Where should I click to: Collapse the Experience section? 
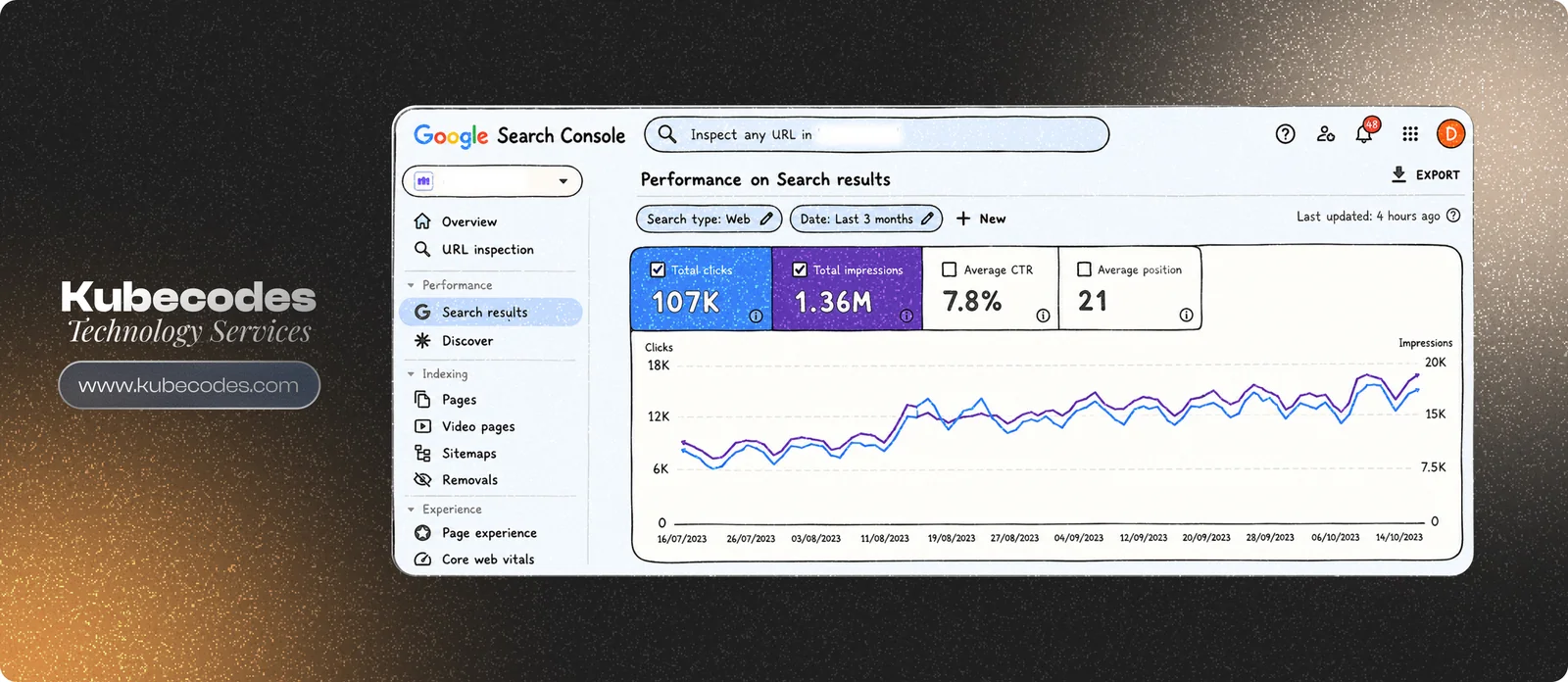click(411, 510)
